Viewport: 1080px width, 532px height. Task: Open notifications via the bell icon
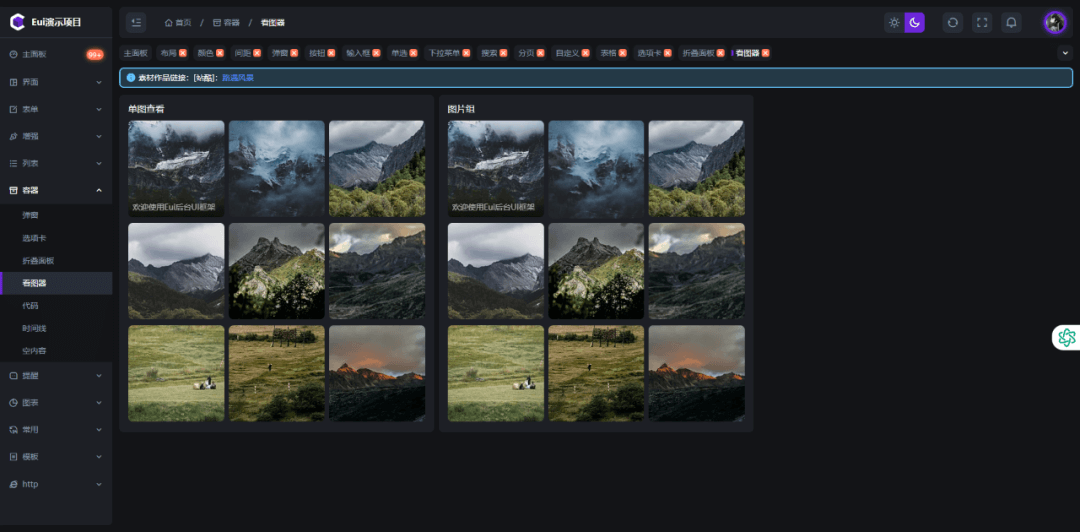tap(1011, 23)
